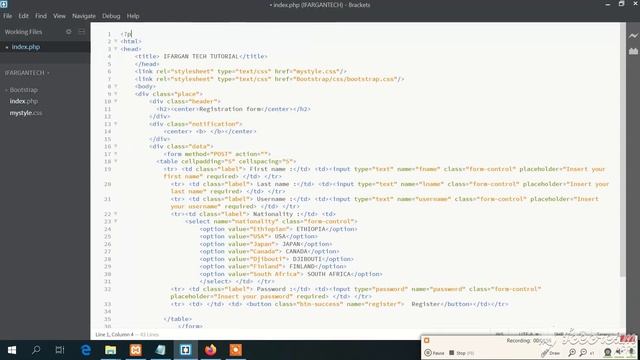
Task: Collapse the head tag on line 3
Action: coord(116,49)
